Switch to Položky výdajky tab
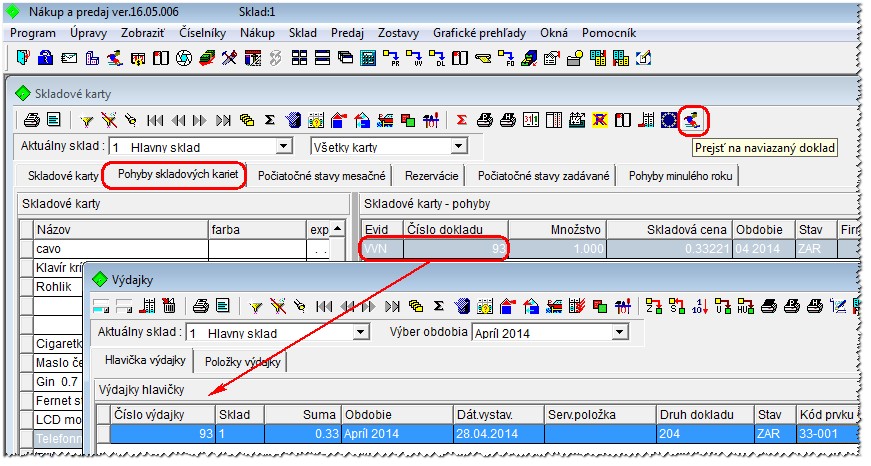 tap(243, 362)
